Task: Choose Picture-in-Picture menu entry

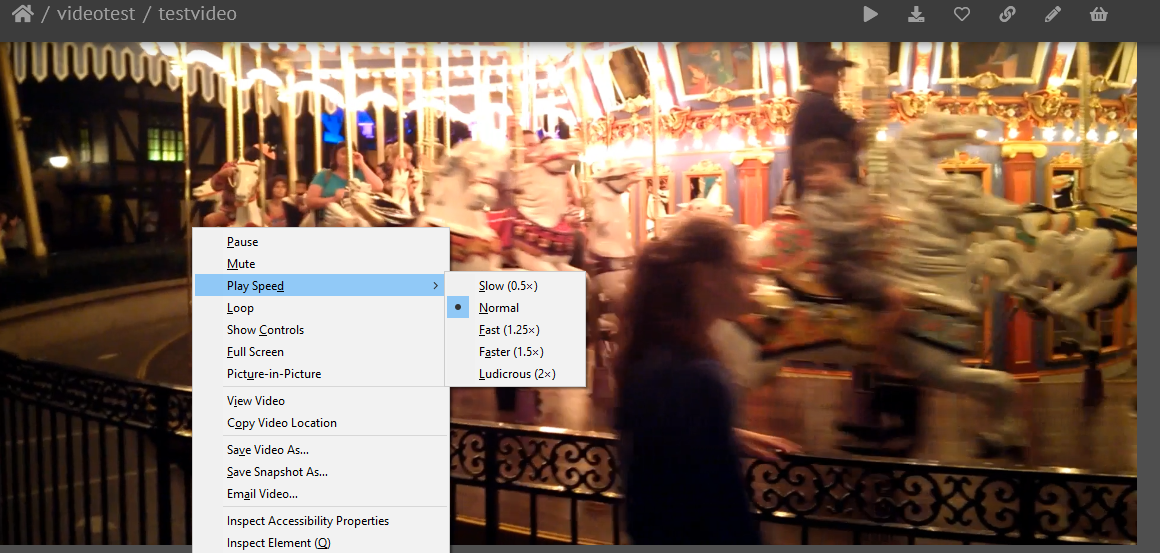Action: coord(320,374)
